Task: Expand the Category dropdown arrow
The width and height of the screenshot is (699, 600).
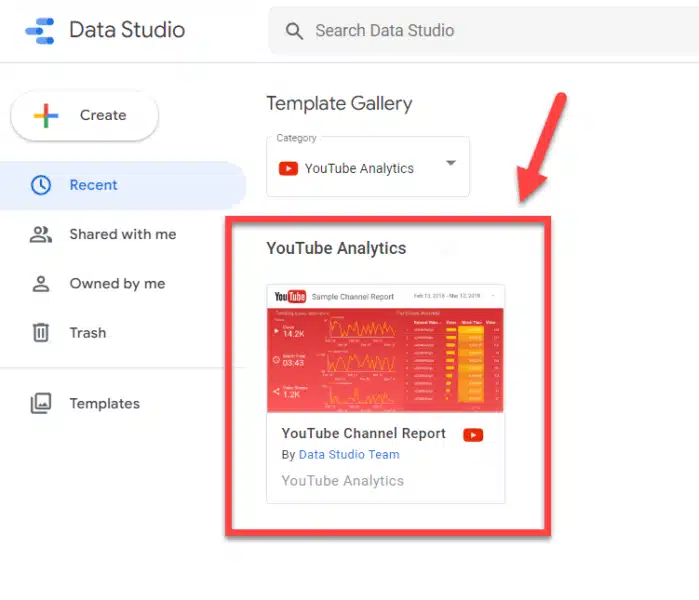Action: click(450, 164)
